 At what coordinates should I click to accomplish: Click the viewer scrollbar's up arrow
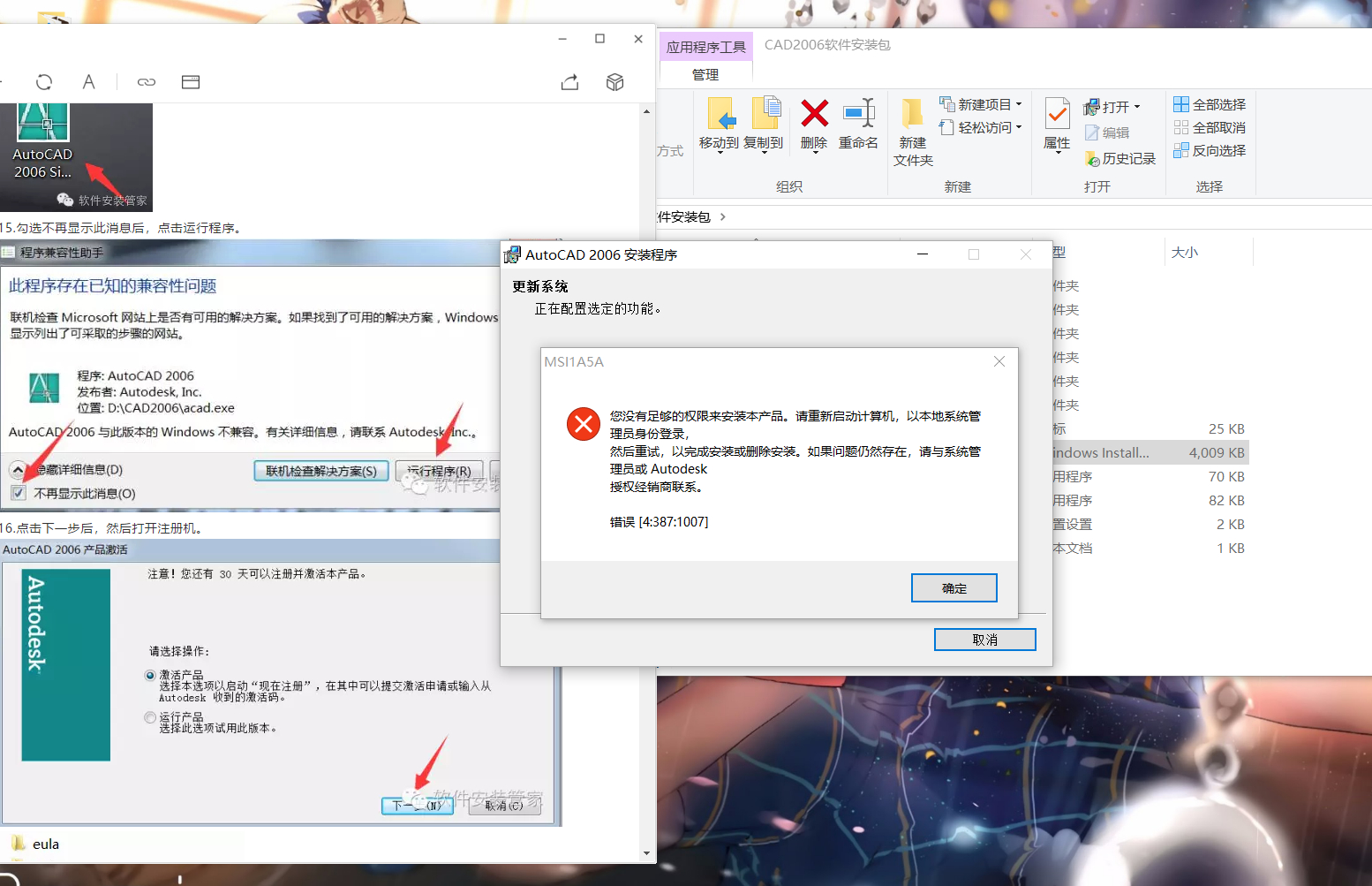pos(647,111)
